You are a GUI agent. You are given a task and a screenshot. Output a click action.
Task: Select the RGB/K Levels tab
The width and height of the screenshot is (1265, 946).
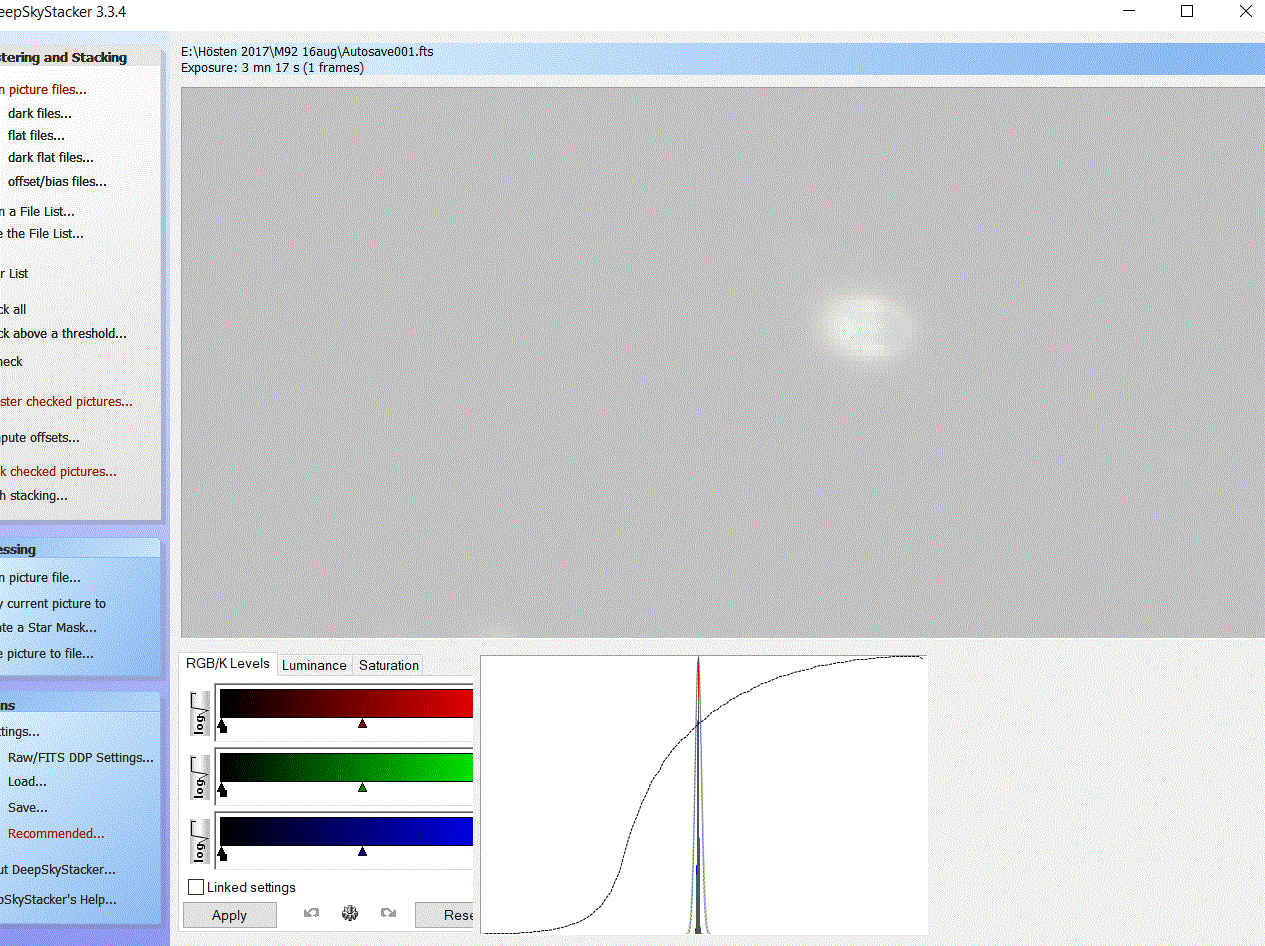[228, 664]
